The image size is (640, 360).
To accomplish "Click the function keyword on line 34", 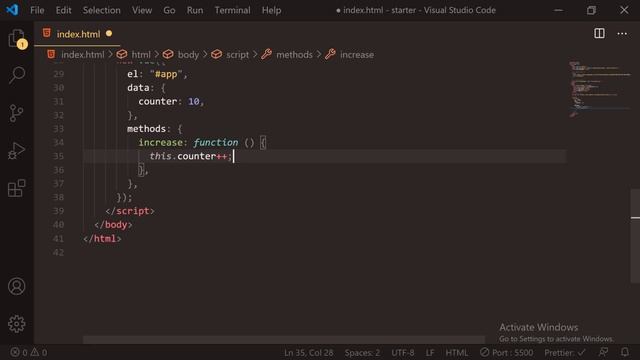I will (x=216, y=142).
